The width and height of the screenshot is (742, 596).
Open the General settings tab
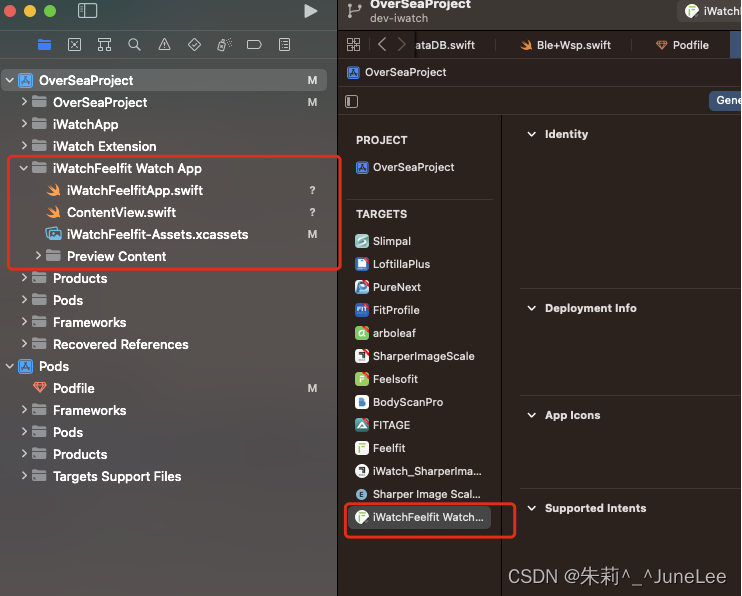[x=725, y=100]
